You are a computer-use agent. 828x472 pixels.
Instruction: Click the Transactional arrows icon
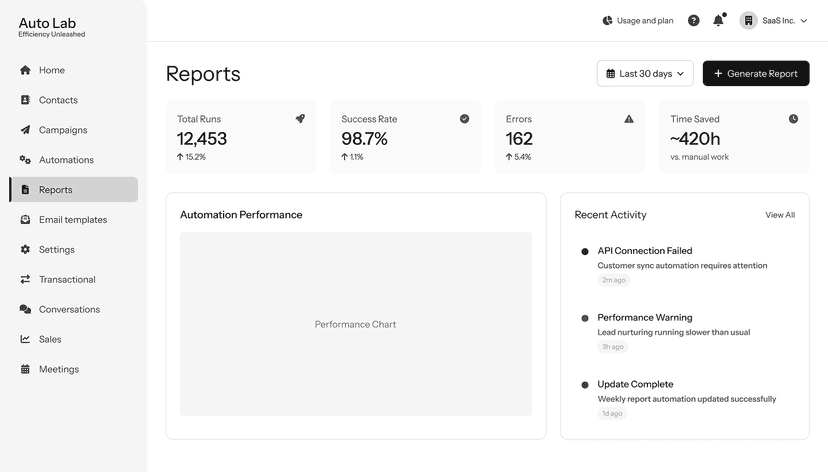coord(25,279)
